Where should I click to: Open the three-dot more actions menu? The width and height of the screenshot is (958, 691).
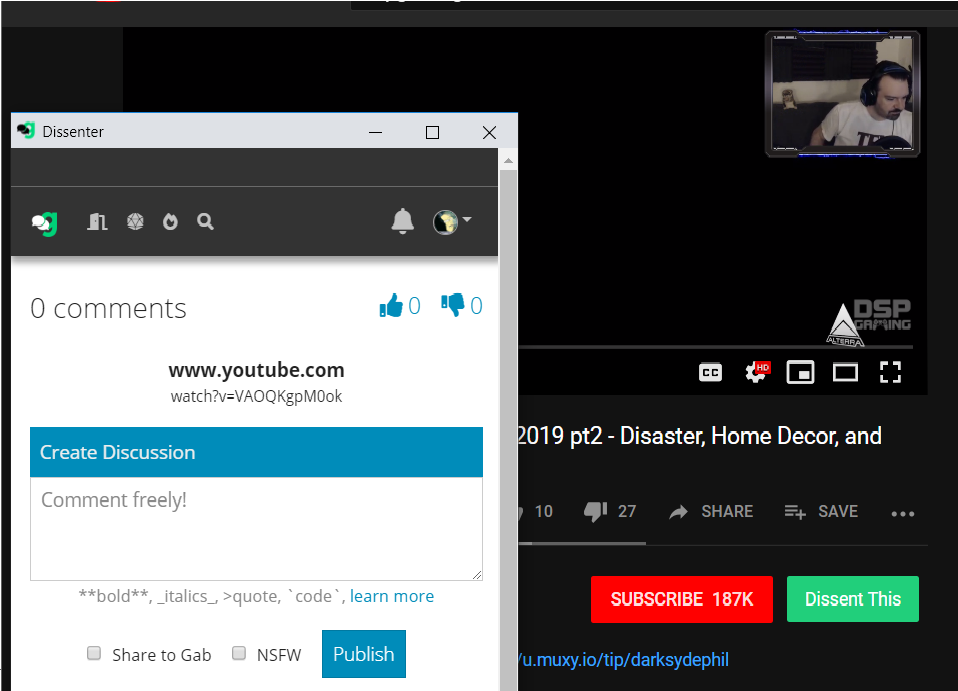(x=902, y=514)
